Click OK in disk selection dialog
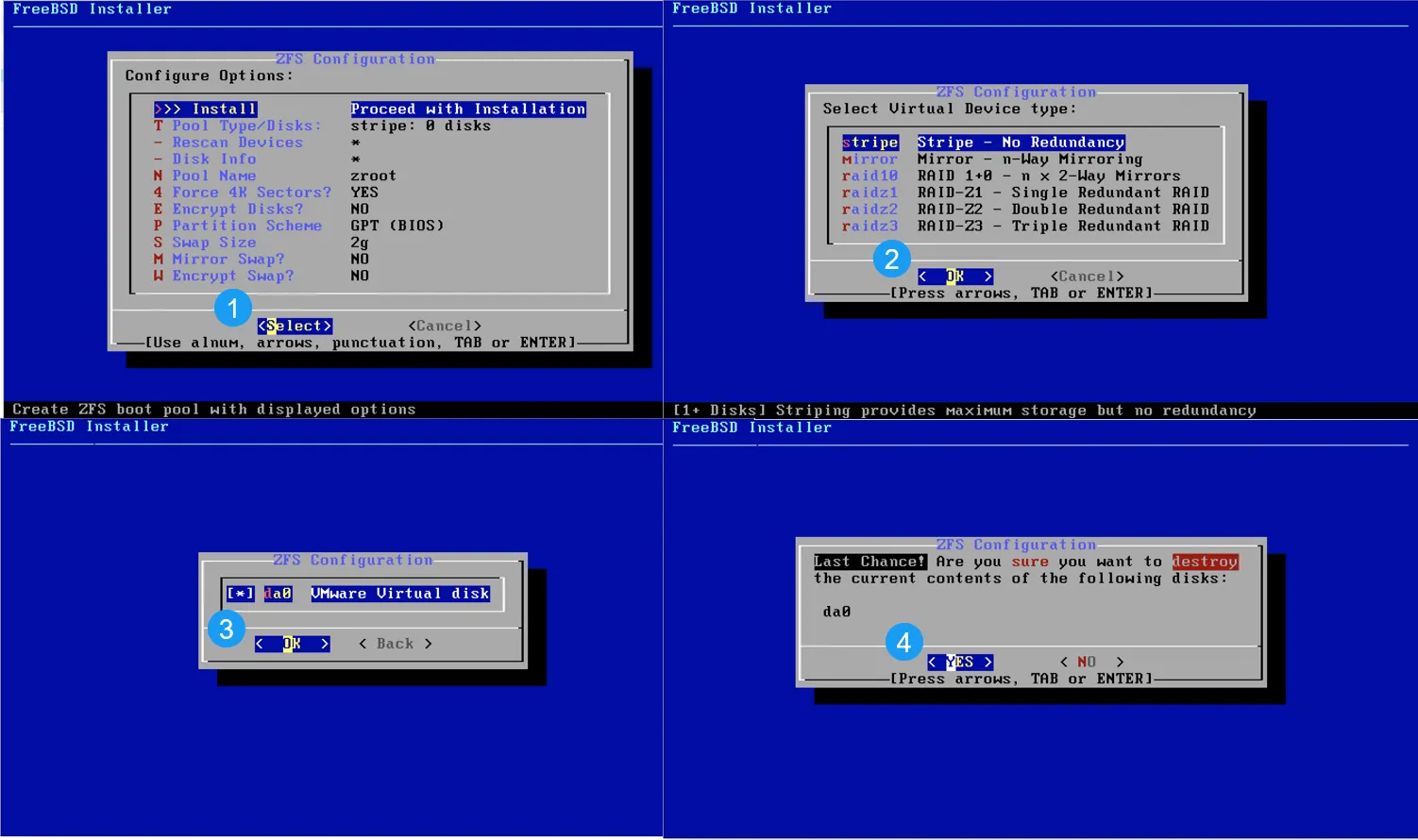Screen dimensions: 1418x840 tap(292, 644)
